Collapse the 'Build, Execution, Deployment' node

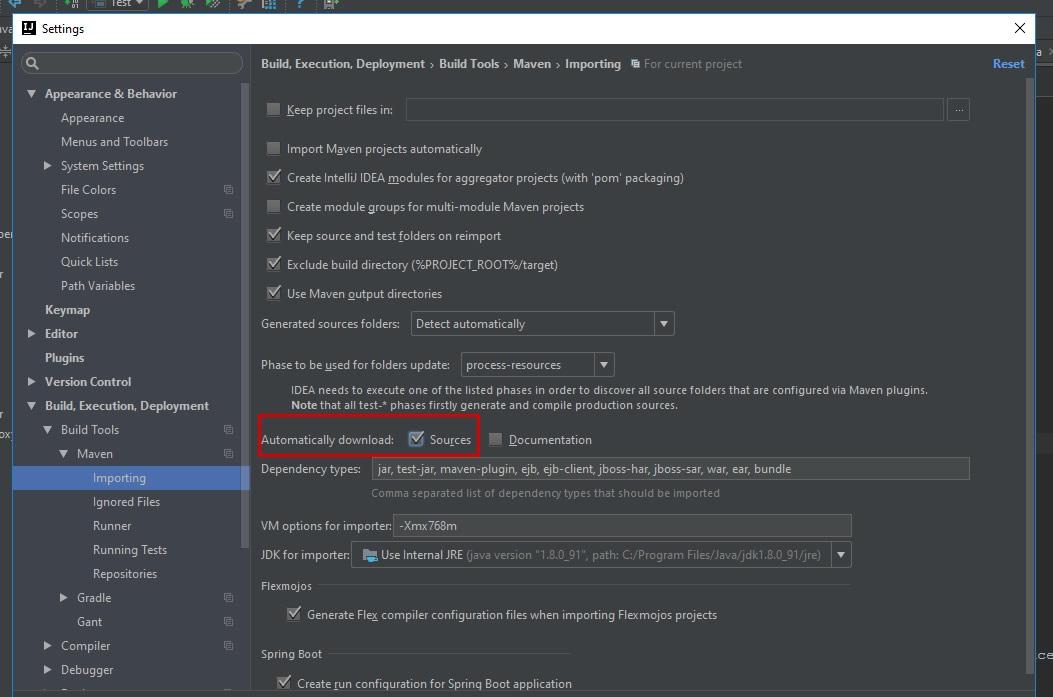tap(32, 406)
